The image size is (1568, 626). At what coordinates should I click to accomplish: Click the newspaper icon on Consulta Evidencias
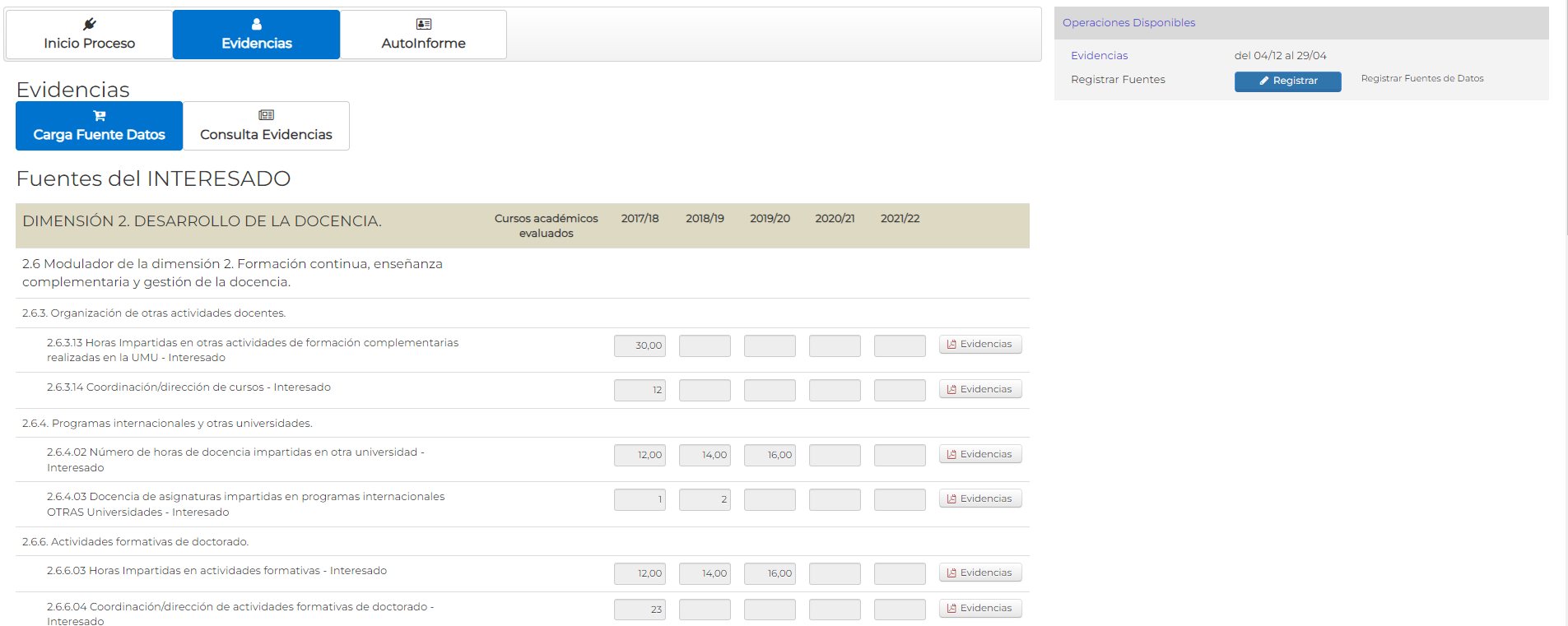pos(266,115)
